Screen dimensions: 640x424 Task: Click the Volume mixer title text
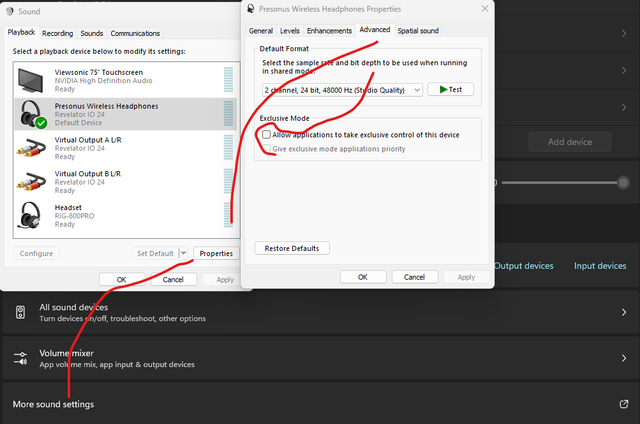(67, 353)
